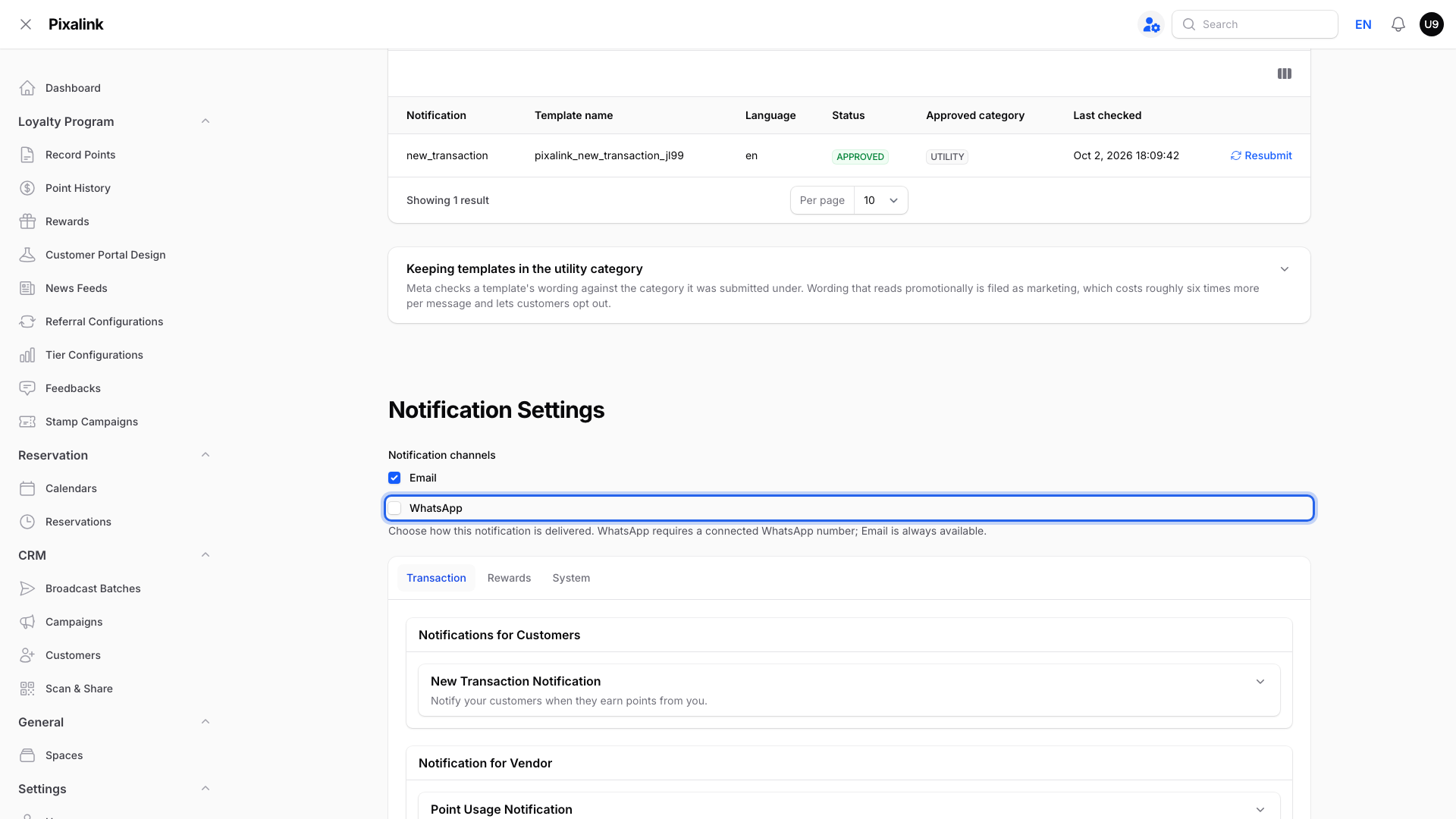Collapse the CRM sidebar section
1456x819 pixels.
click(x=206, y=555)
